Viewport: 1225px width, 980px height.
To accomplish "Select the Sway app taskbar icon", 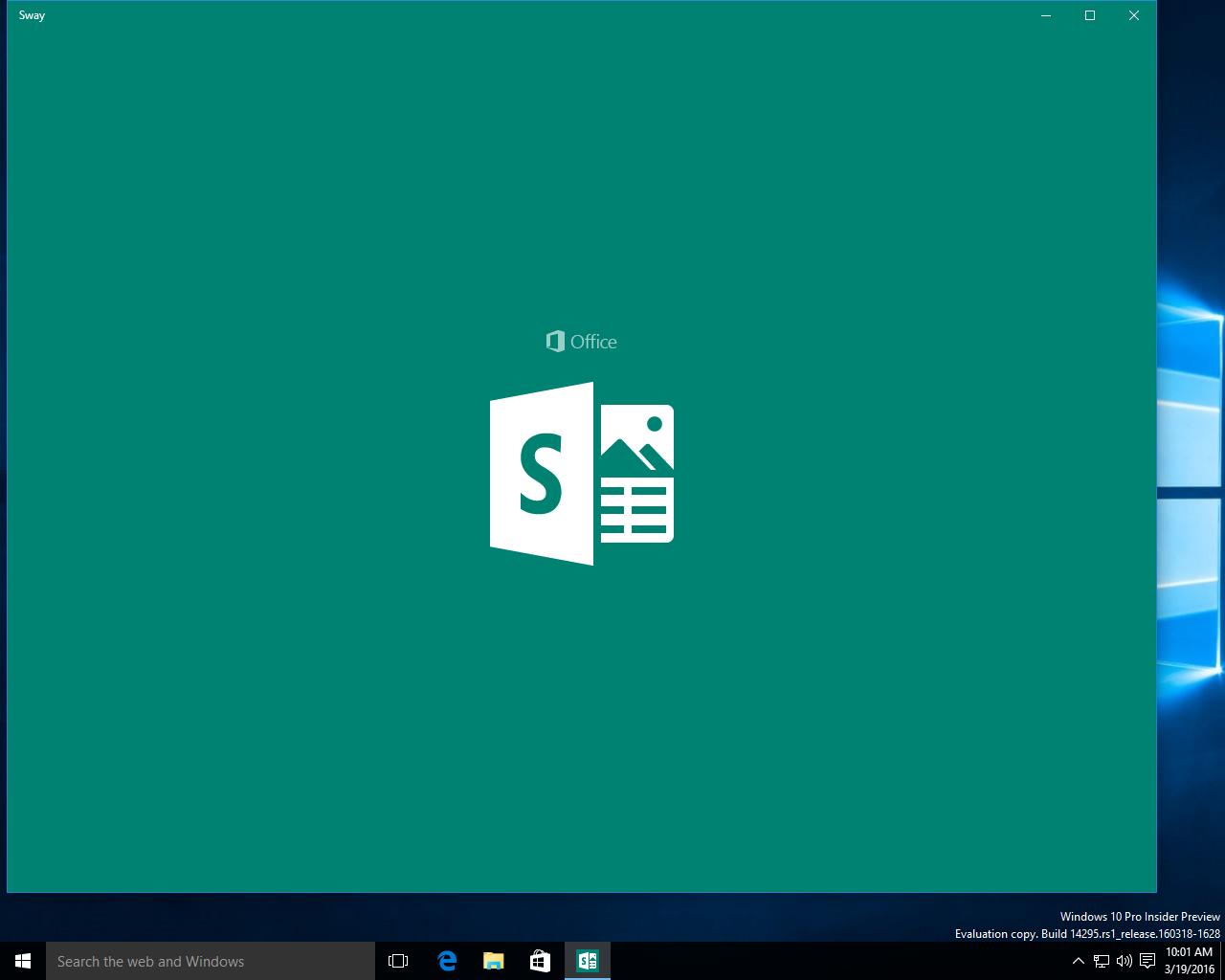I will pos(588,961).
